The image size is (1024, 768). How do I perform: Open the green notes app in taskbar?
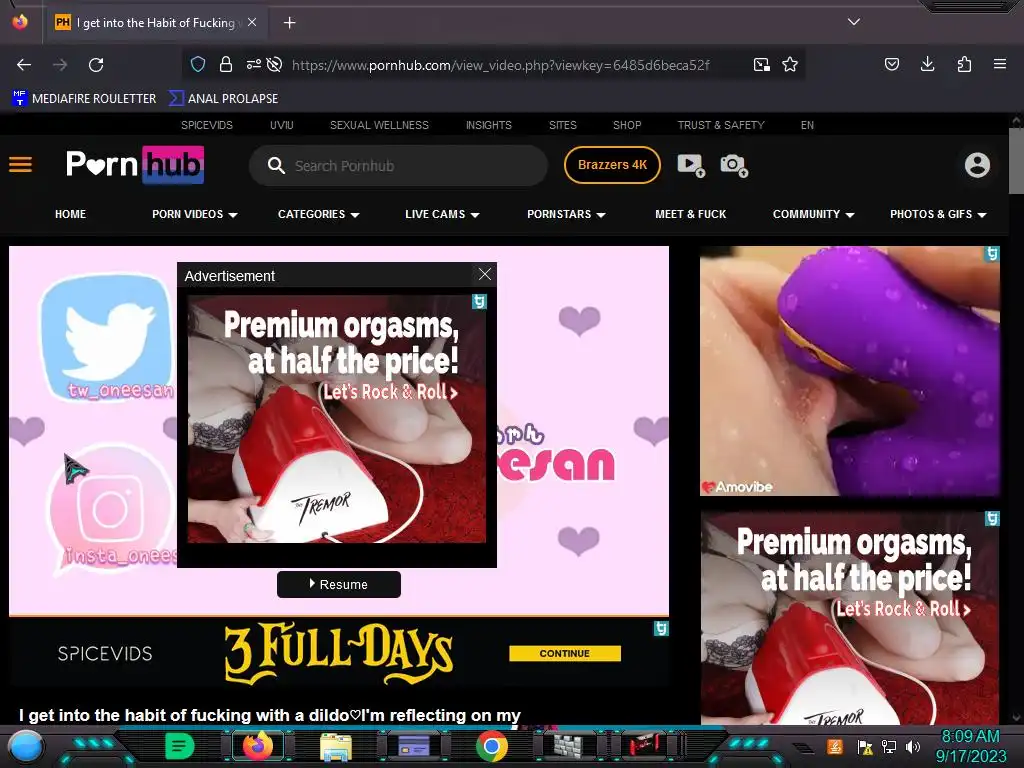point(180,746)
